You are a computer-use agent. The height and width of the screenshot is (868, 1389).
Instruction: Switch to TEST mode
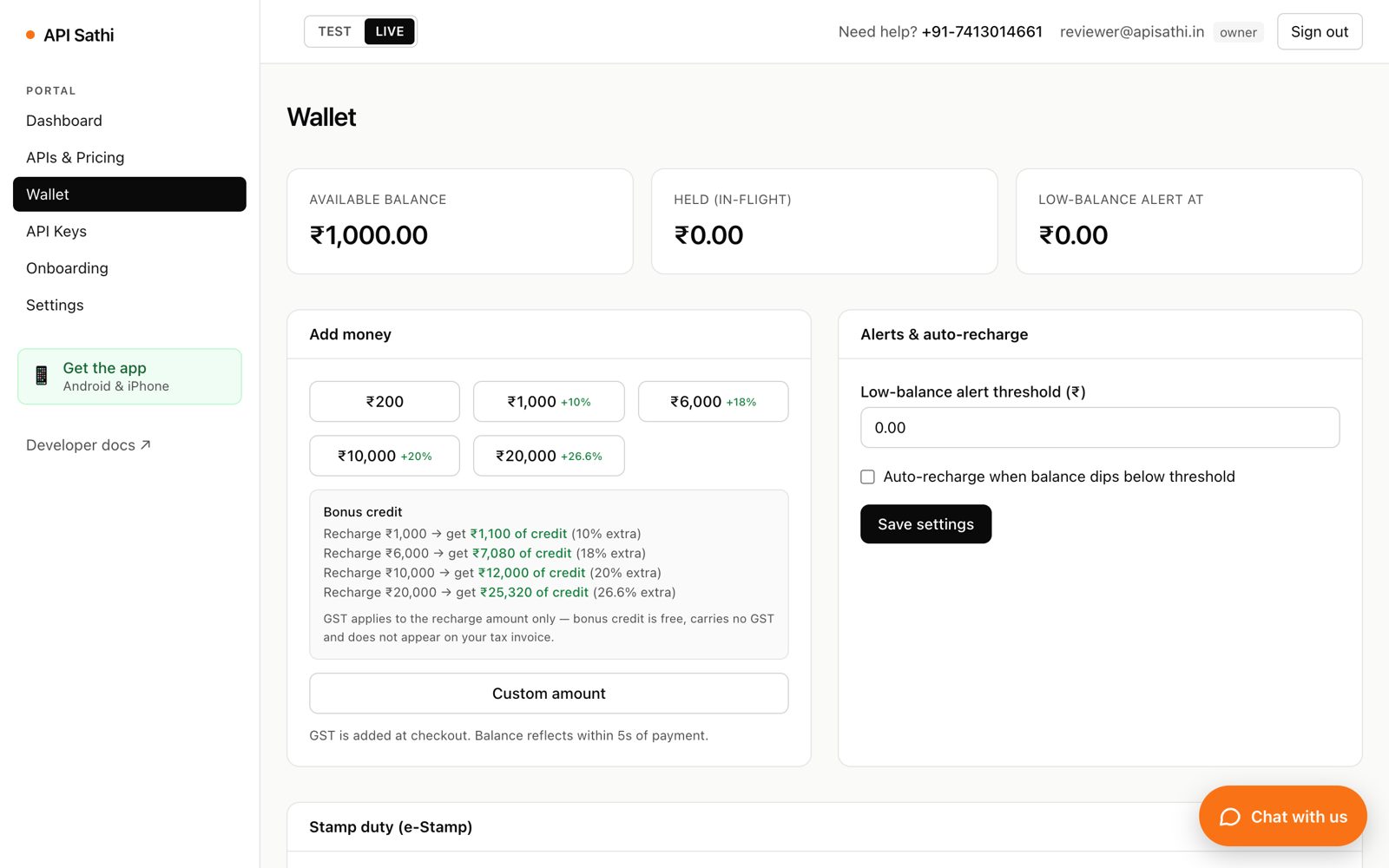tap(334, 31)
